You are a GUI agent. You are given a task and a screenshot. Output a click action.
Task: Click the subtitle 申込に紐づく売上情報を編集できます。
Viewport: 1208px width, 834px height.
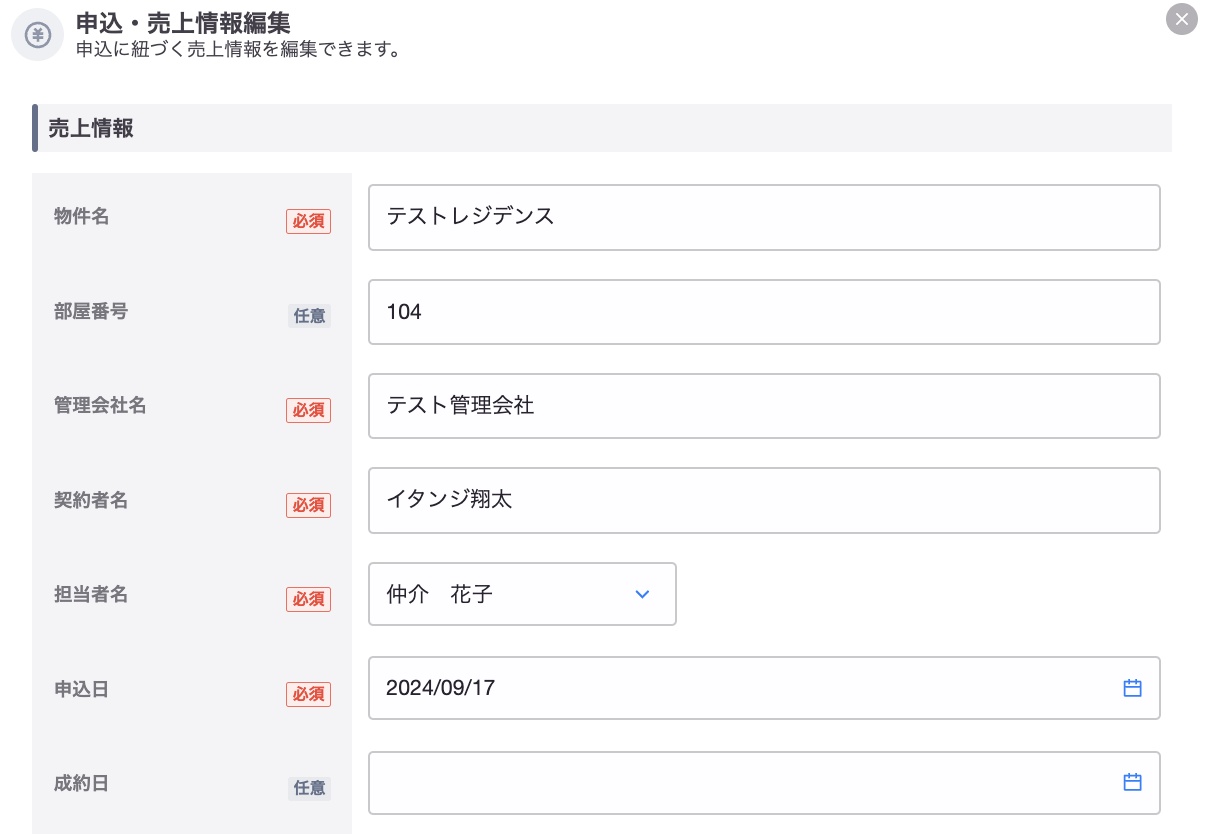(x=239, y=48)
